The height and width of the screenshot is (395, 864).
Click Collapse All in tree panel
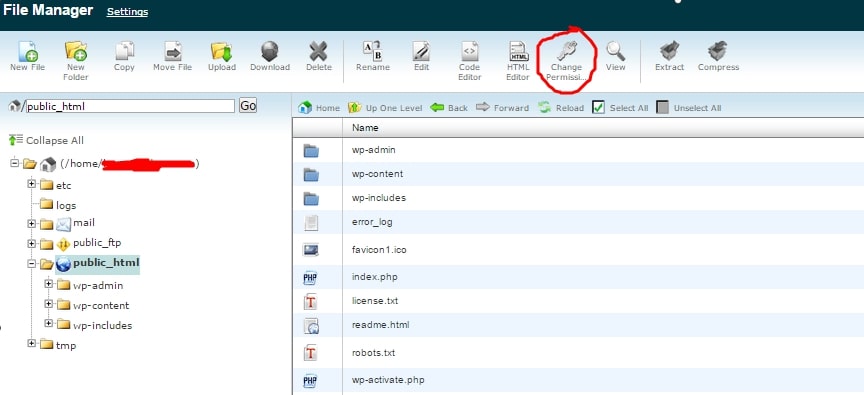click(47, 140)
